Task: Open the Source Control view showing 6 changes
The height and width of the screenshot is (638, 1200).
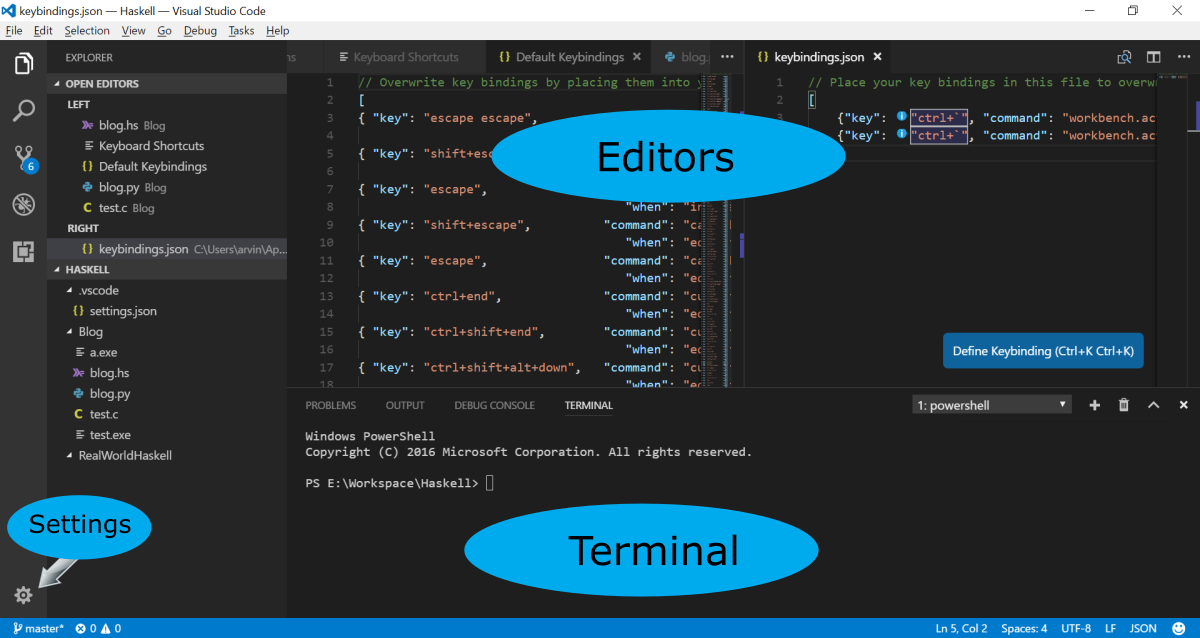Action: [x=22, y=157]
